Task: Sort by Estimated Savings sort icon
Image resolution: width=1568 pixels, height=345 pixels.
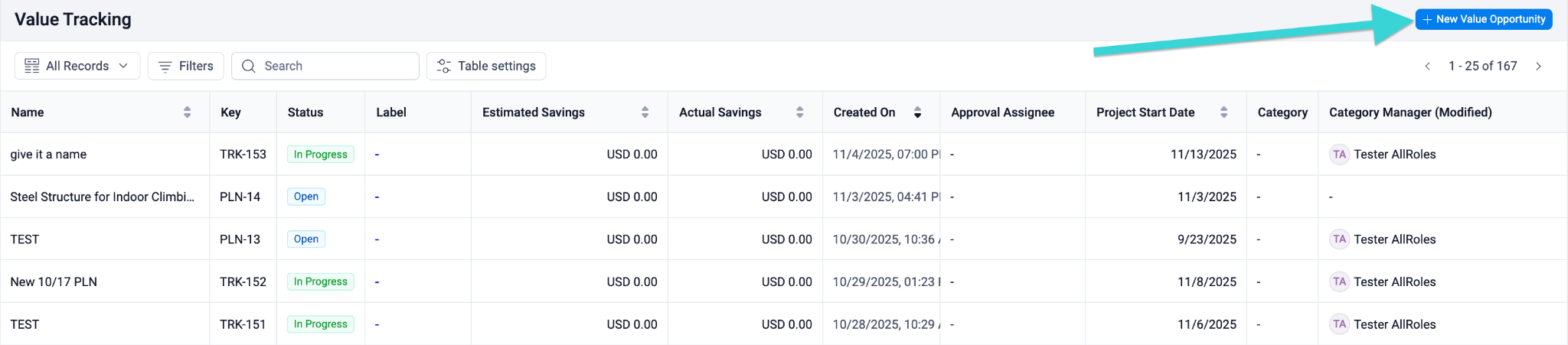Action: point(645,112)
